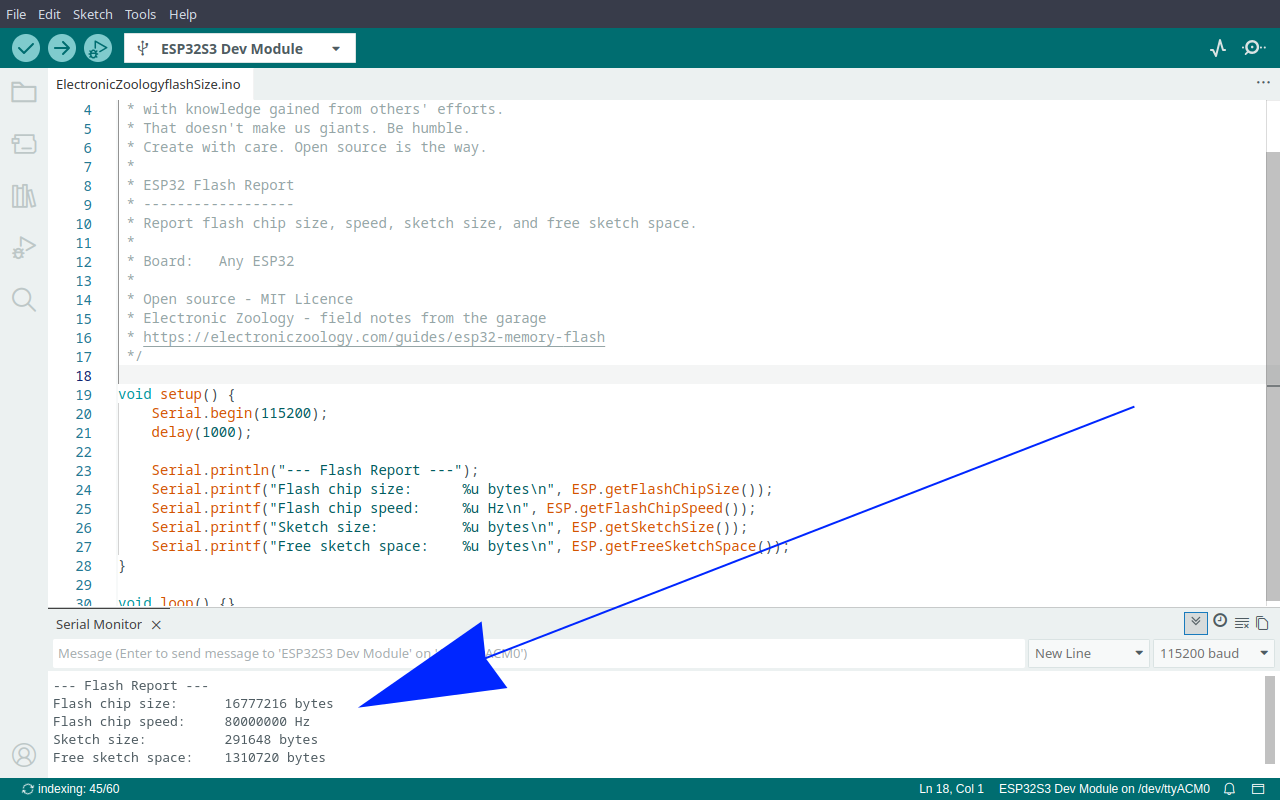1280x800 pixels.
Task: Open the 115200 baud rate dropdown
Action: [1214, 653]
